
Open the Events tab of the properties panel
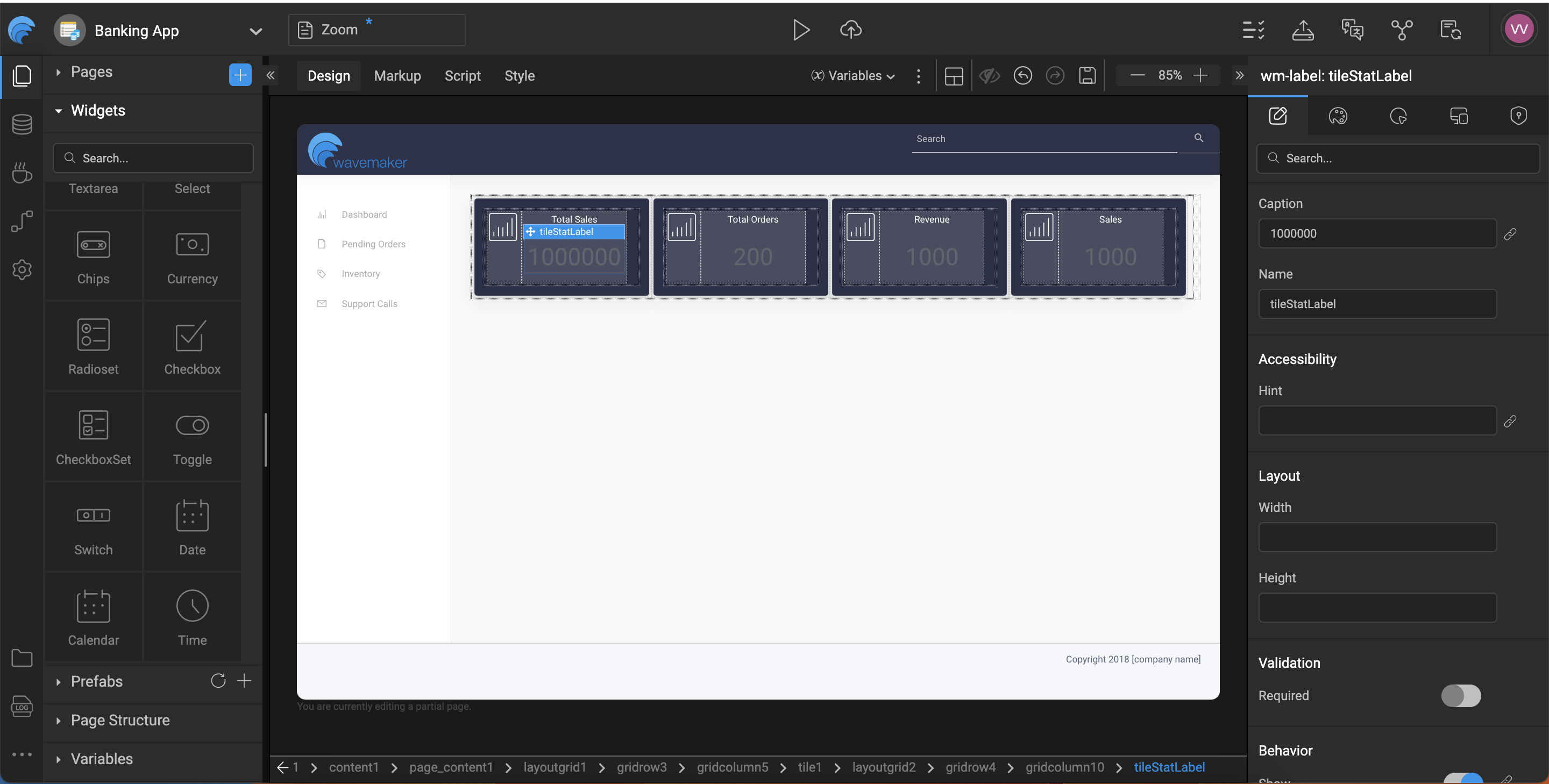click(1398, 116)
